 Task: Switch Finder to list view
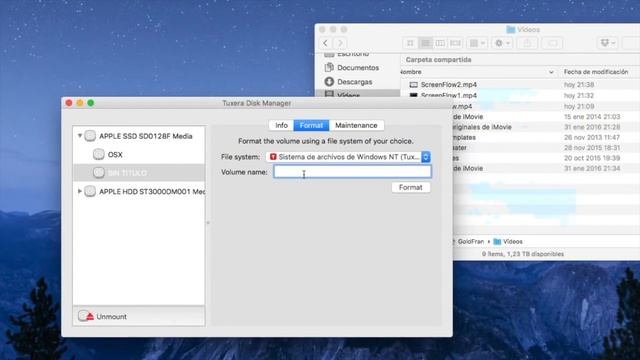(425, 43)
